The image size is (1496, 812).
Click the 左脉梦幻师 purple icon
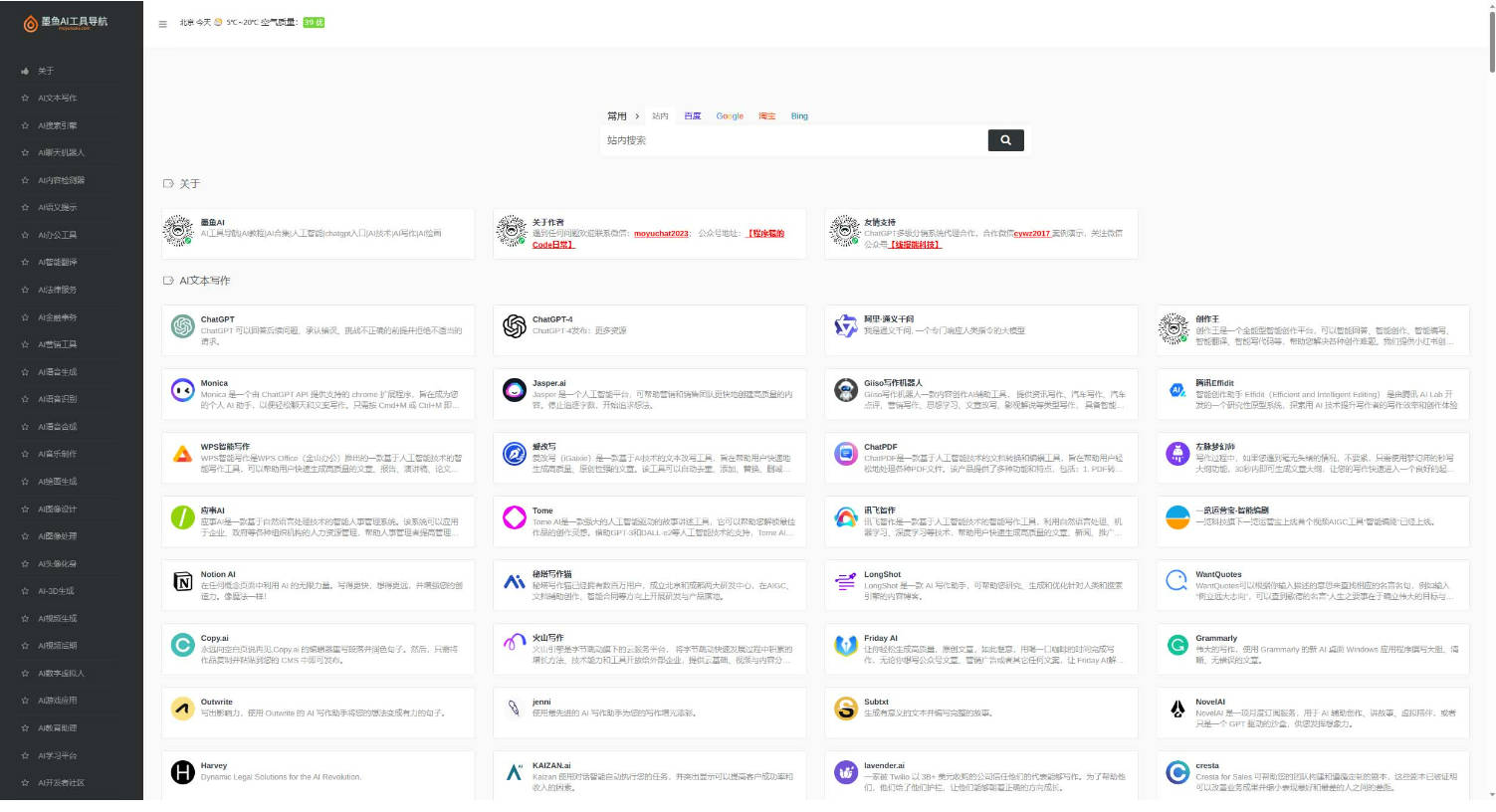pyautogui.click(x=1177, y=454)
